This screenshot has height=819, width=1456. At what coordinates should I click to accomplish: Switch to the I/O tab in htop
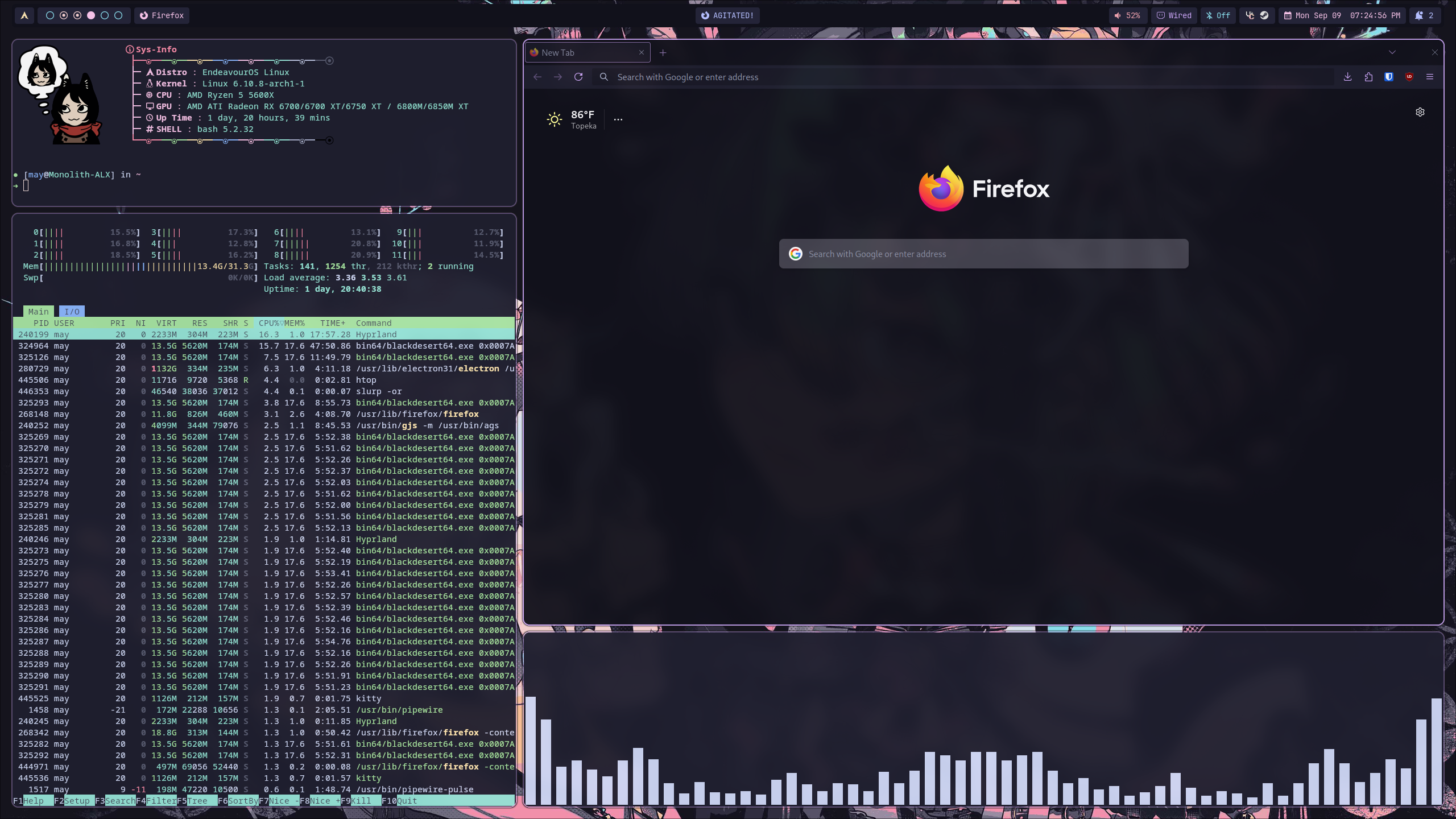[72, 311]
